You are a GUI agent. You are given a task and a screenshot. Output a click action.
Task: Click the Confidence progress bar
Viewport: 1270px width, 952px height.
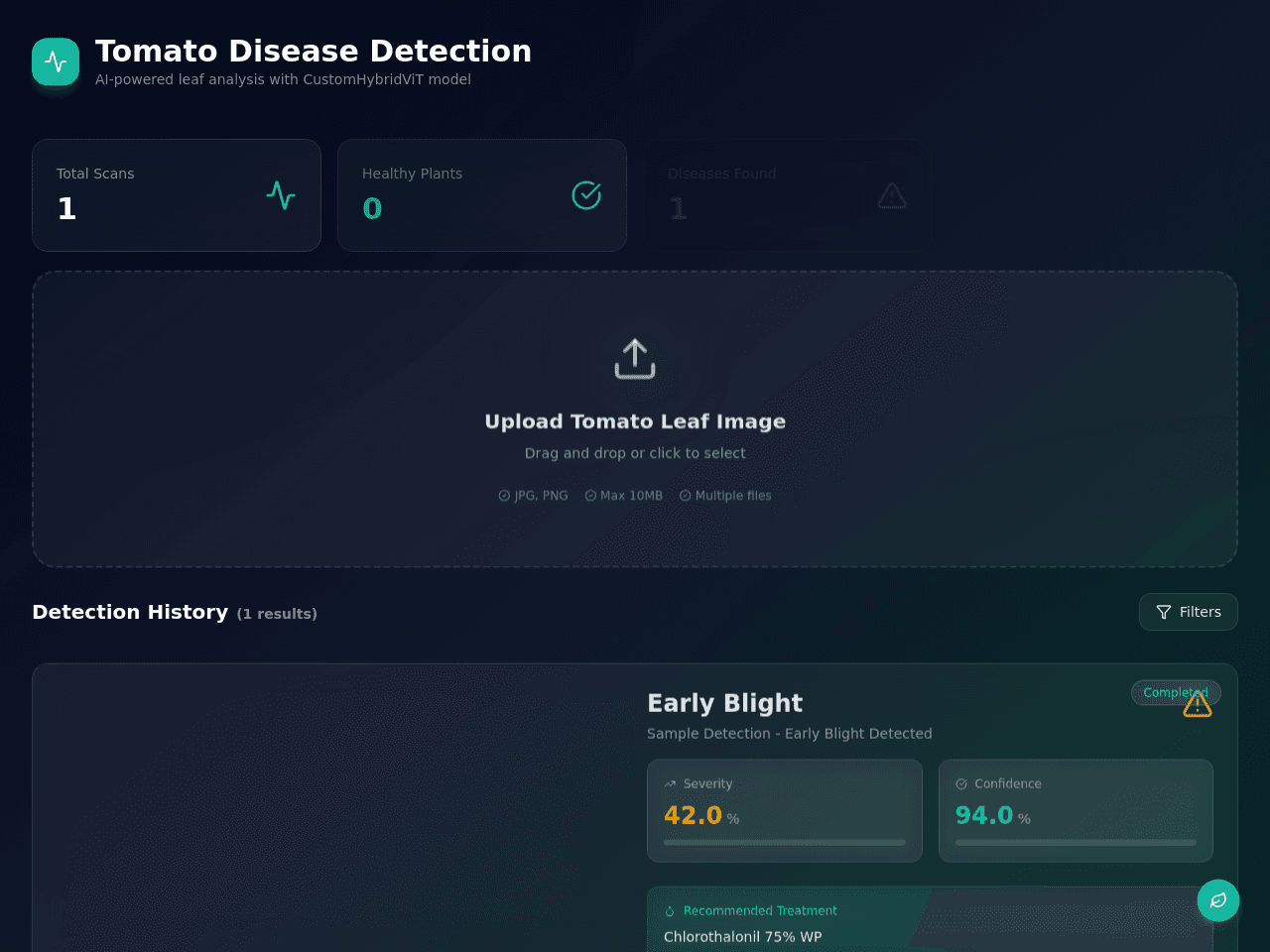point(1076,843)
